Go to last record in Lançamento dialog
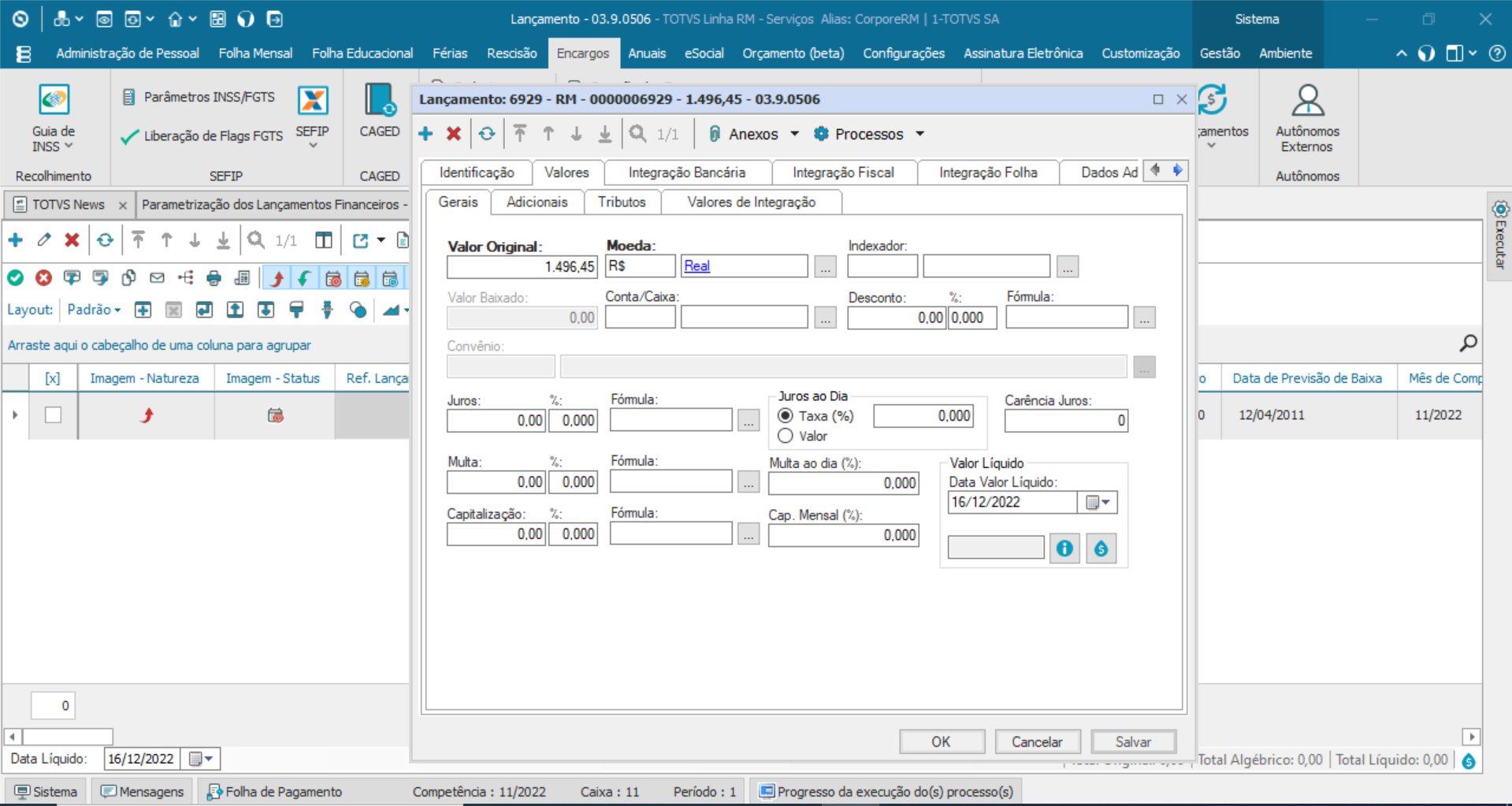The width and height of the screenshot is (1512, 806). [604, 134]
